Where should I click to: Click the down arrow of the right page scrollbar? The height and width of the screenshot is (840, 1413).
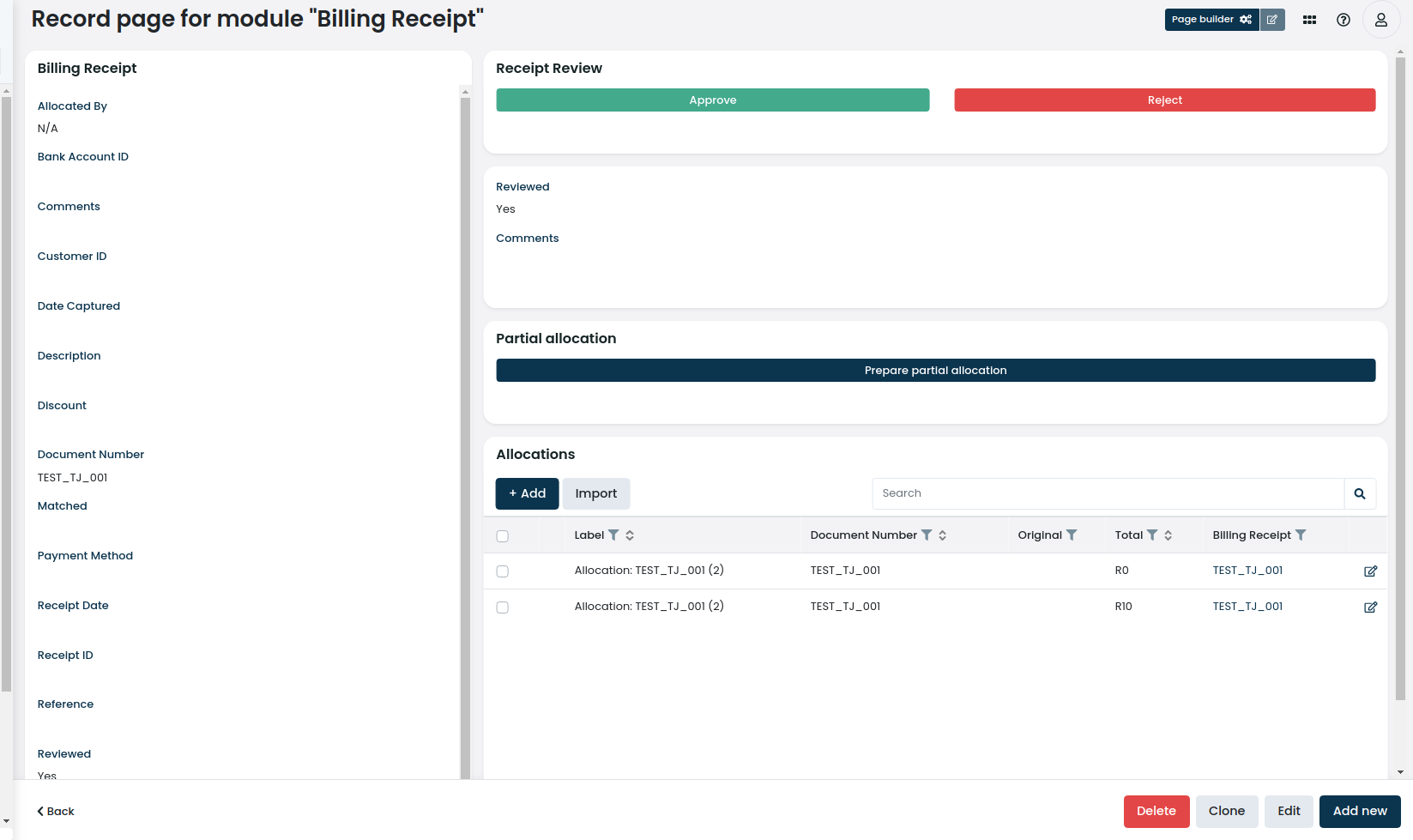(1400, 772)
